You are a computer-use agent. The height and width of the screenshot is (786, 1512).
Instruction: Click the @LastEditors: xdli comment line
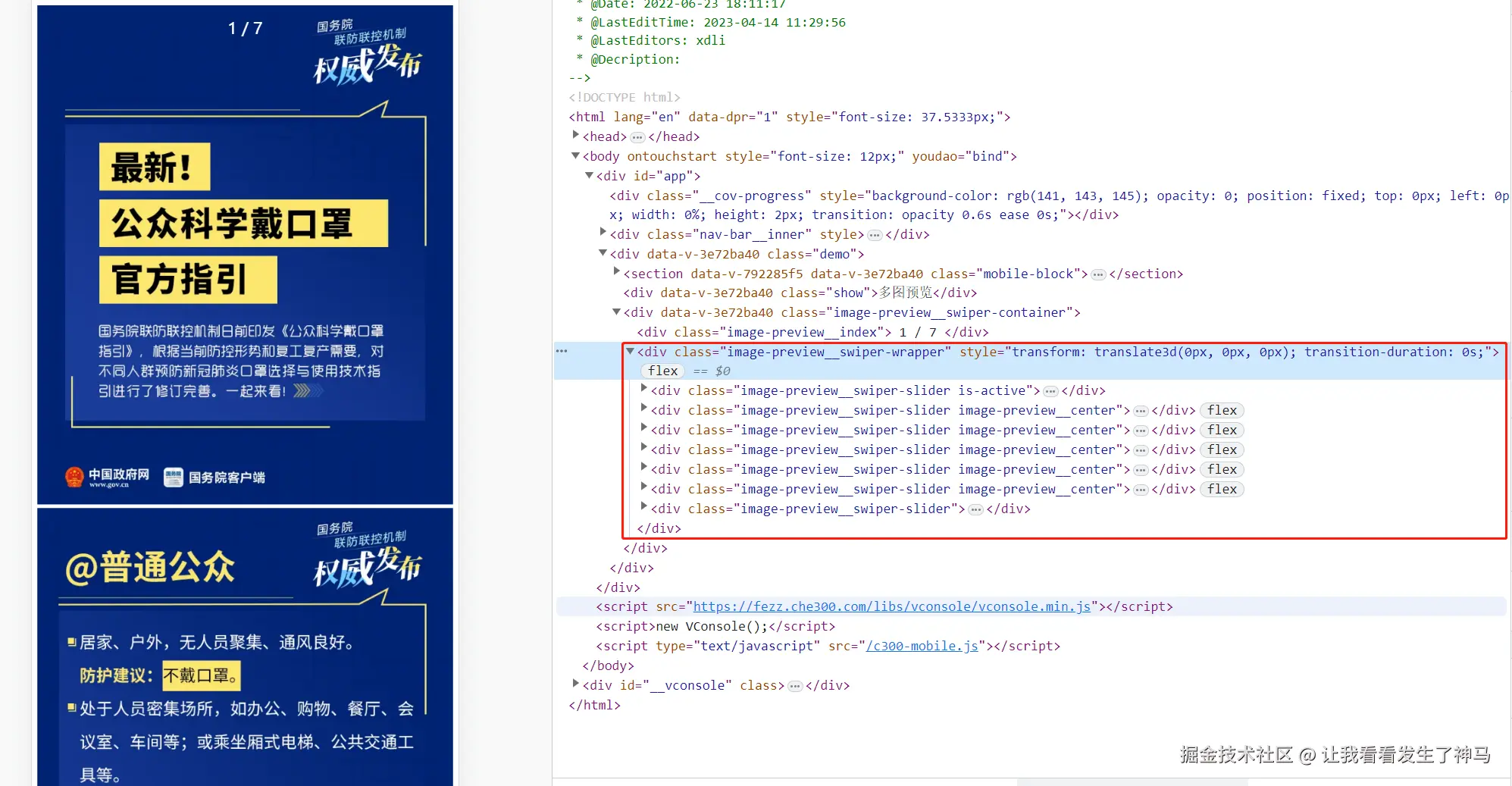(x=651, y=40)
